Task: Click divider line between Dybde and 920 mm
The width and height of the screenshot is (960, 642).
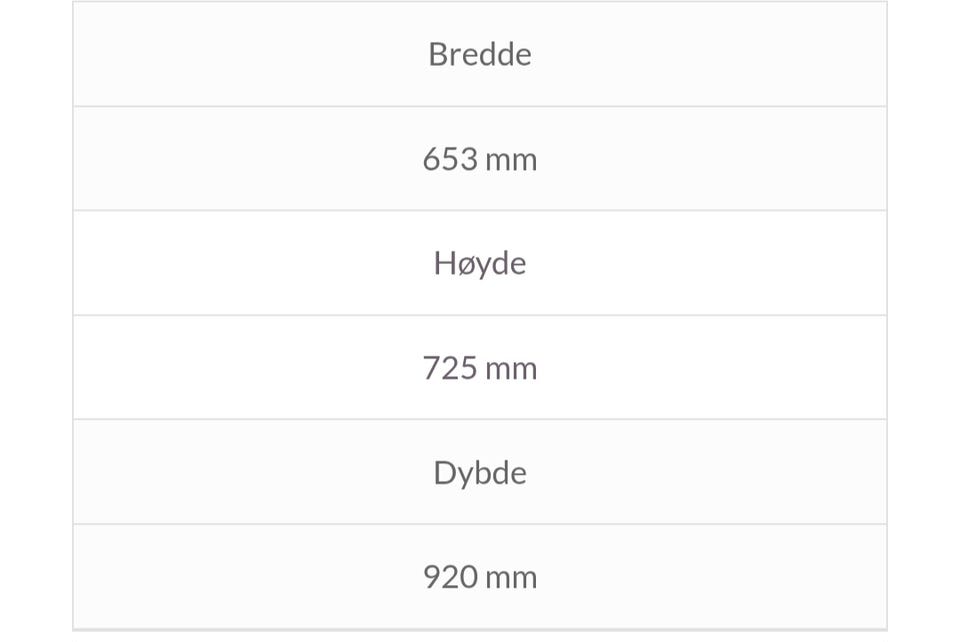Action: point(479,524)
